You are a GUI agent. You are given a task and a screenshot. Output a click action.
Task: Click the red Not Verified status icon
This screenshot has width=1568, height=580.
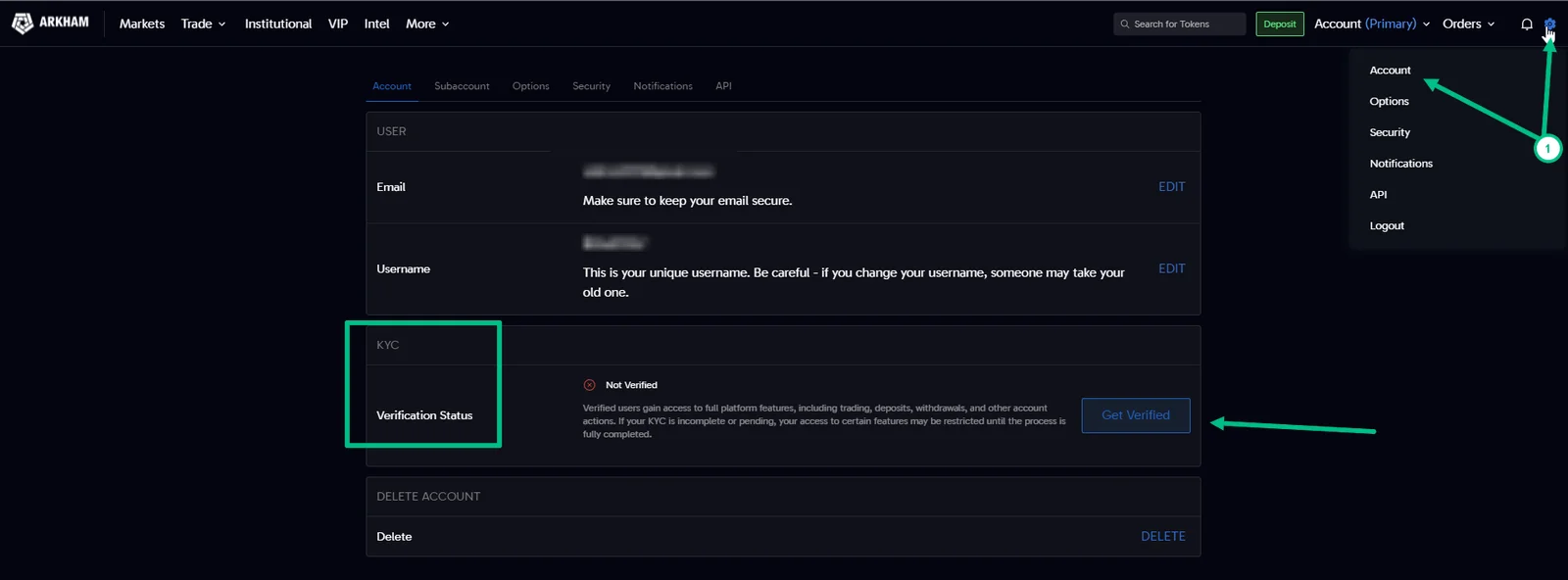pyautogui.click(x=589, y=385)
